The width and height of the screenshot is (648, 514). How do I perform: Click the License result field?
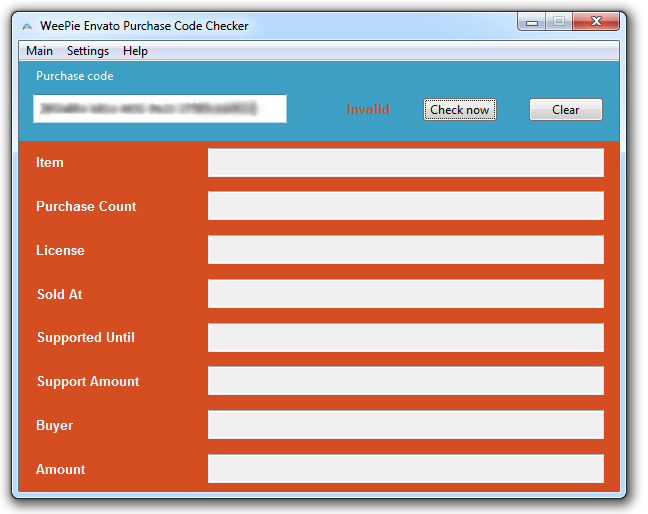tap(406, 250)
